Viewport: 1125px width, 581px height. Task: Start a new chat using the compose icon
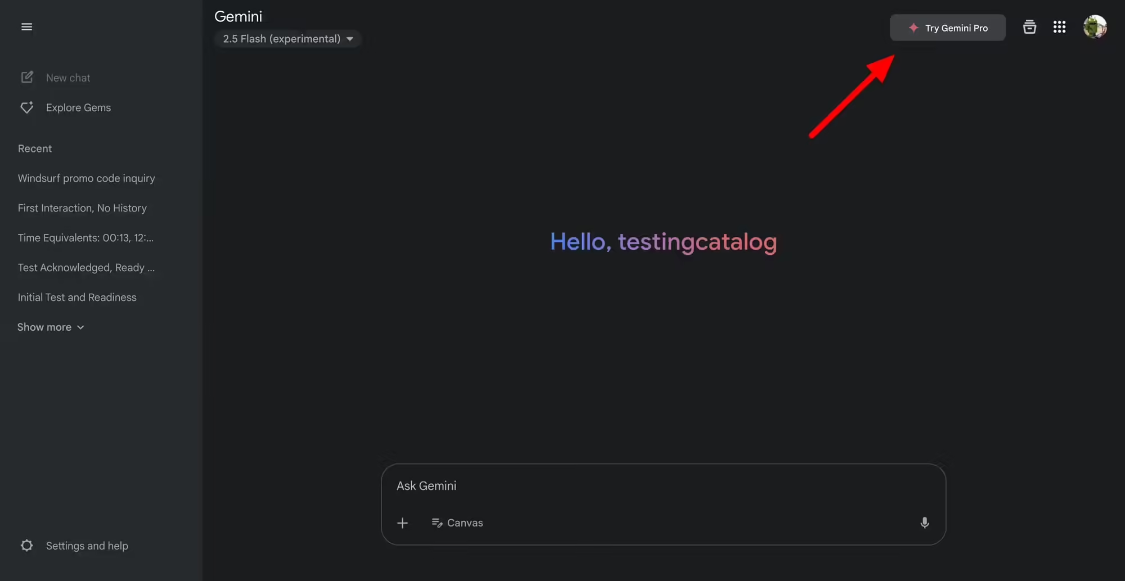point(26,77)
